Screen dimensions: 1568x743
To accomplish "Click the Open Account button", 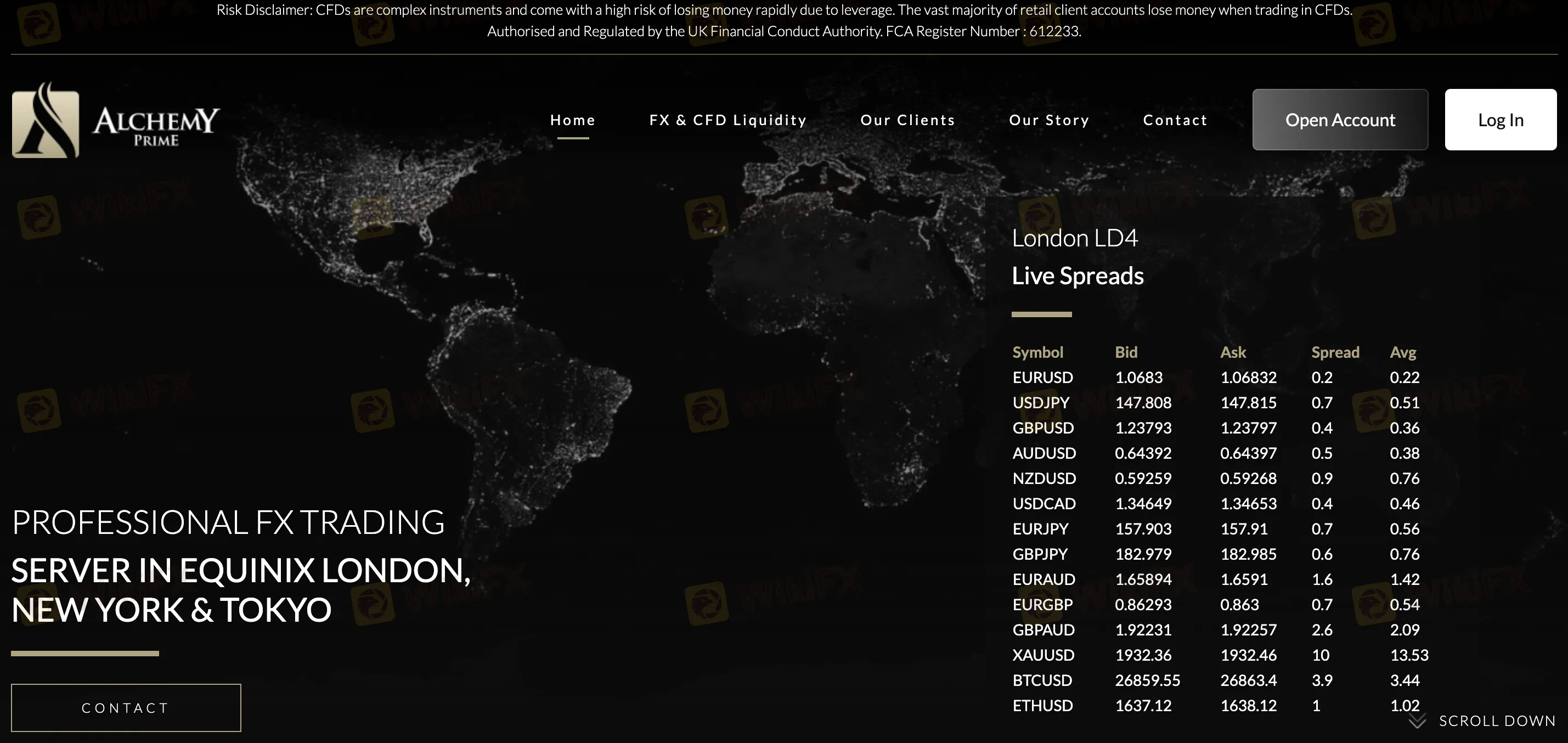I will (1340, 120).
